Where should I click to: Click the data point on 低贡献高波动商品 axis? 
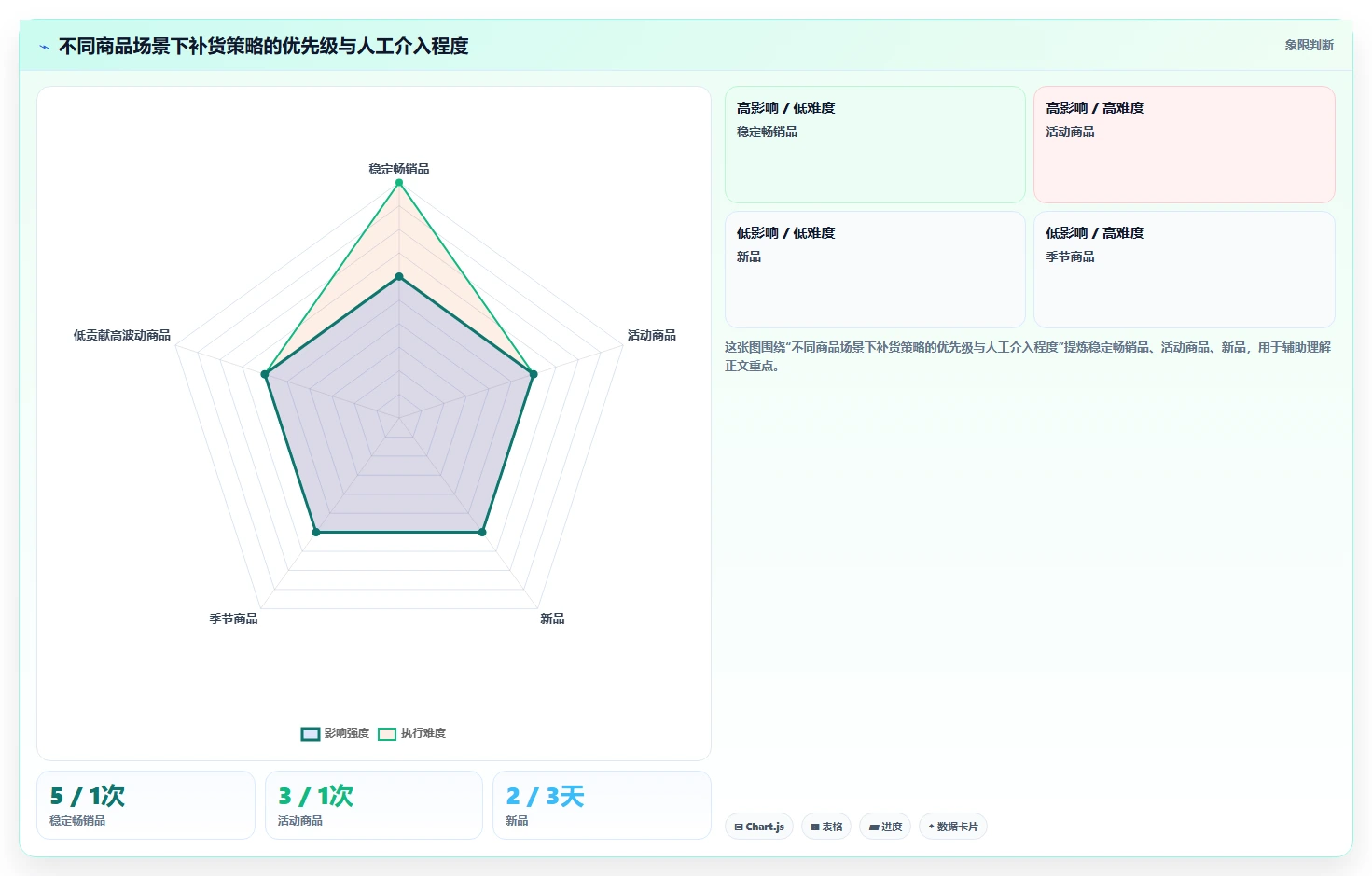pyautogui.click(x=265, y=374)
